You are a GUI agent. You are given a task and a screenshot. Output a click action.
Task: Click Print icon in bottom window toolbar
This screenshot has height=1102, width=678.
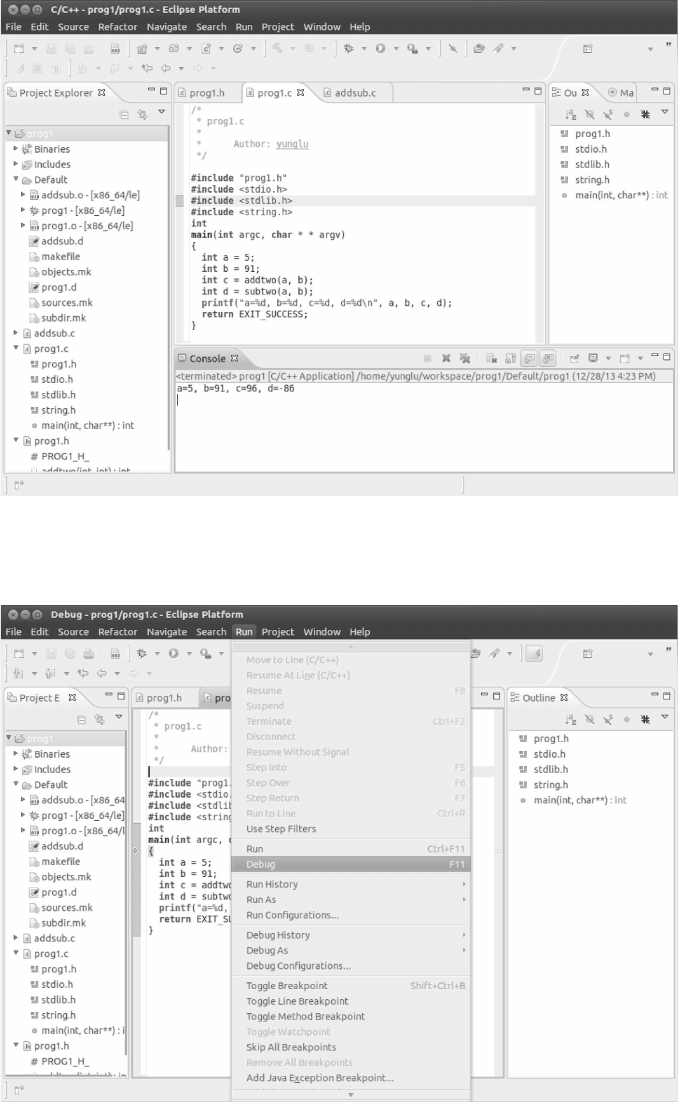point(89,654)
